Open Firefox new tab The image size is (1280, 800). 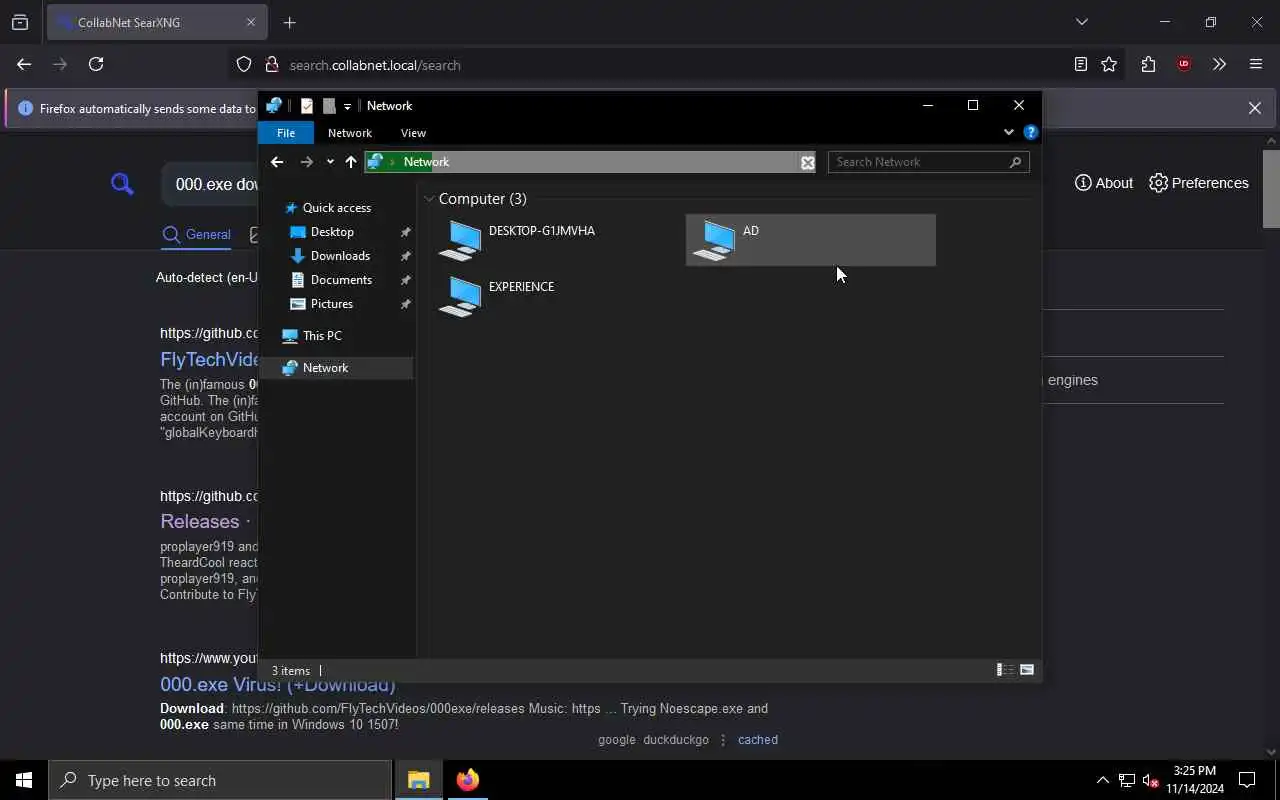[x=289, y=22]
